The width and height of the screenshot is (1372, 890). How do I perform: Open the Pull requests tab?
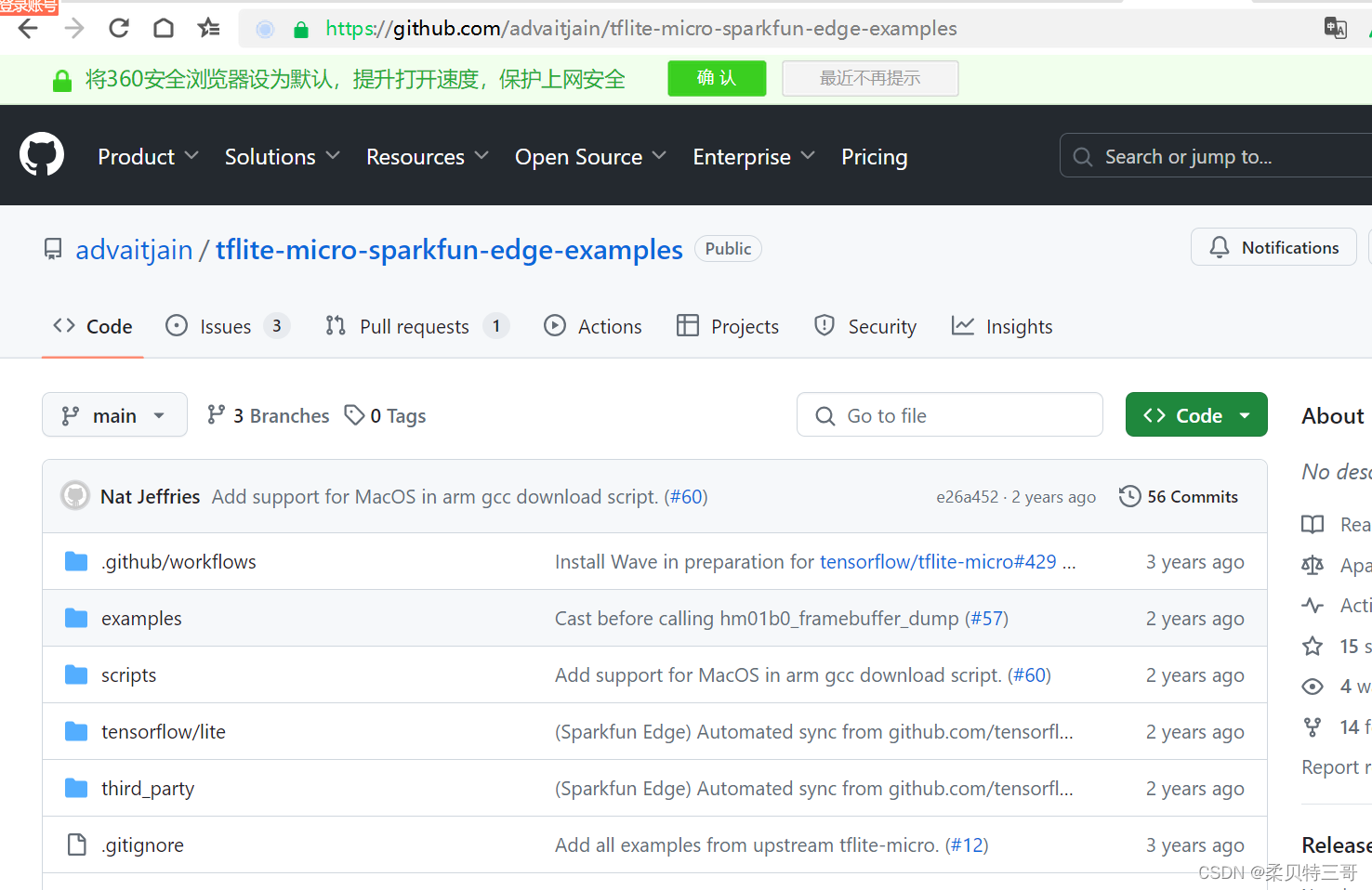pos(416,326)
